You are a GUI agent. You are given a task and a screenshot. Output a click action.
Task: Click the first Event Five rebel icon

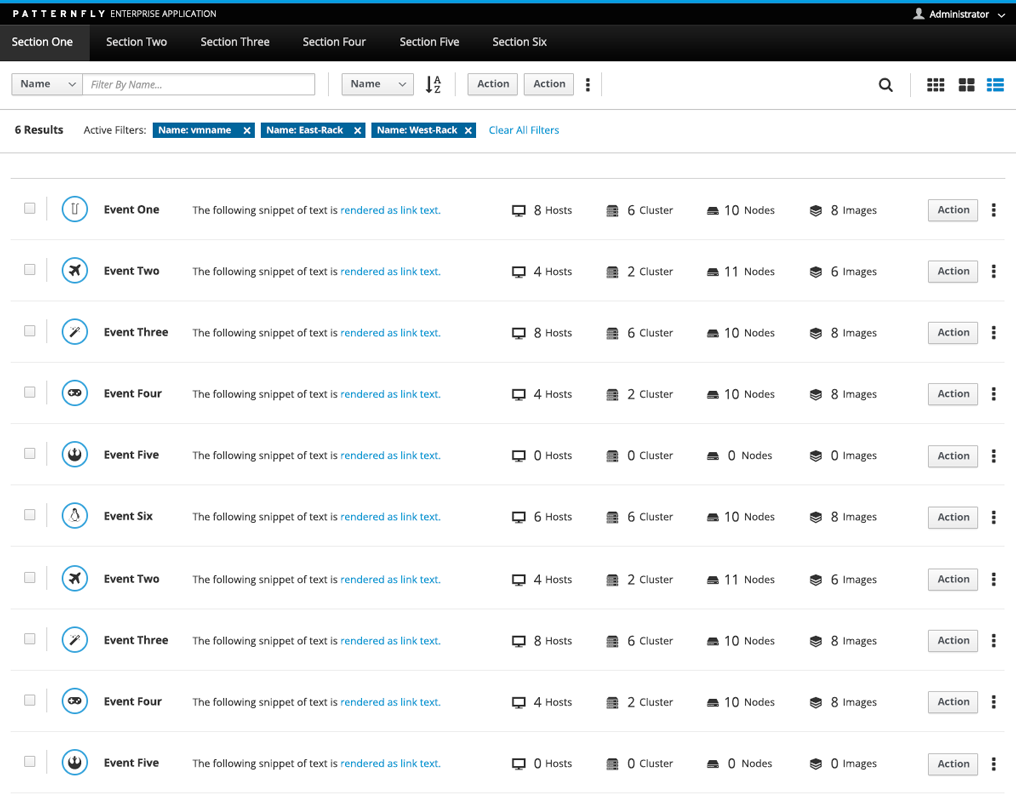click(x=75, y=454)
